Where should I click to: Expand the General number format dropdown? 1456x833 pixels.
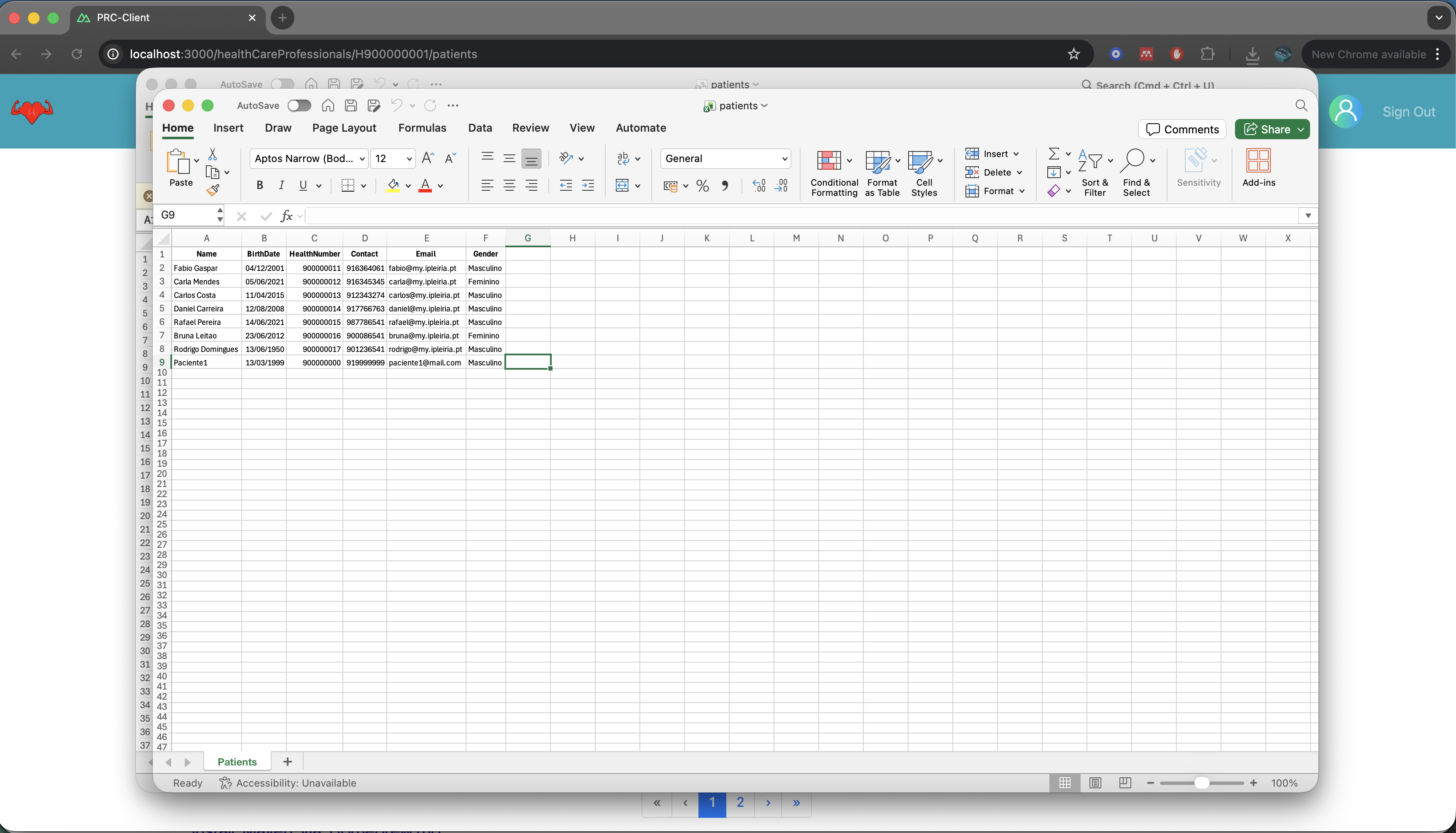click(784, 159)
